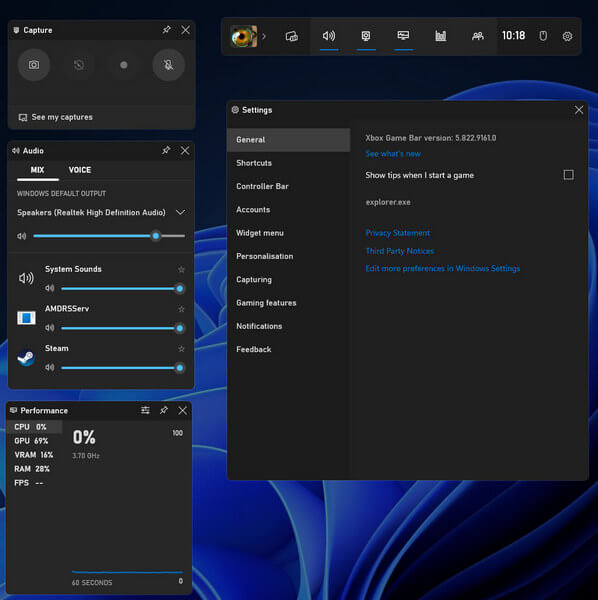Toggle click-through mouse icon on Game Bar
598x600 pixels.
(x=543, y=36)
